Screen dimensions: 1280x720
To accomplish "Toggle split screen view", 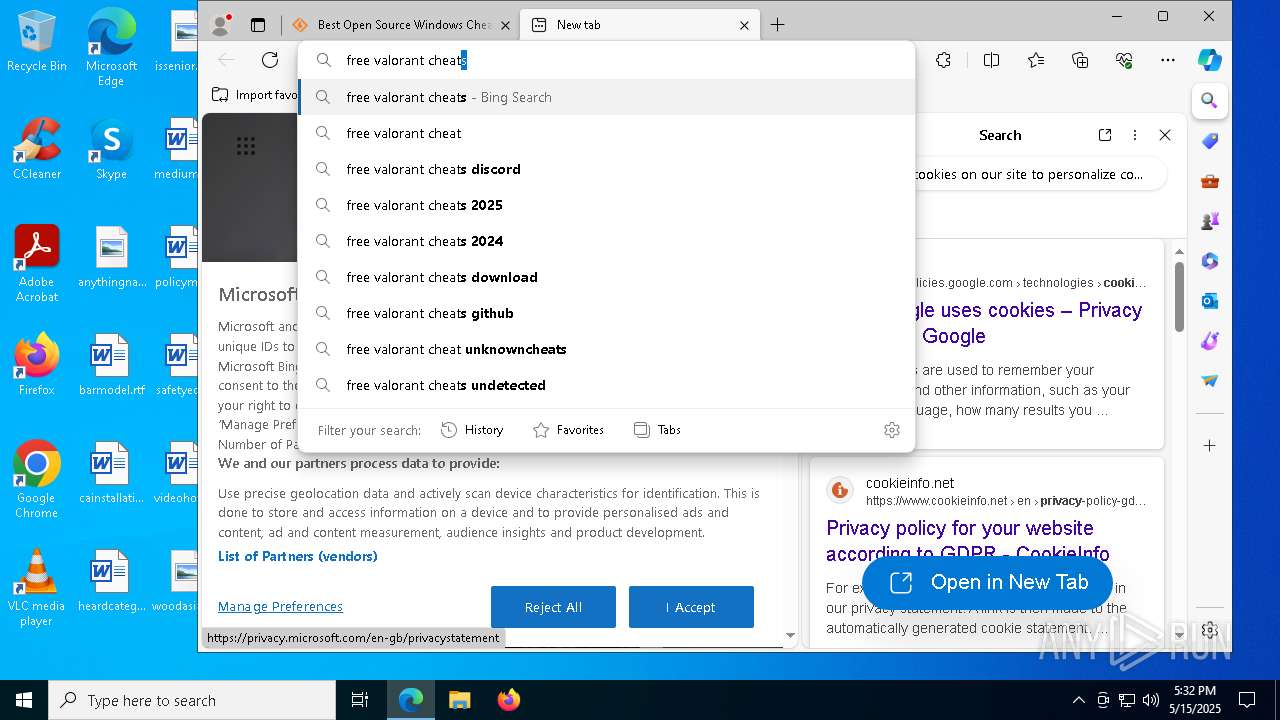I will [991, 60].
